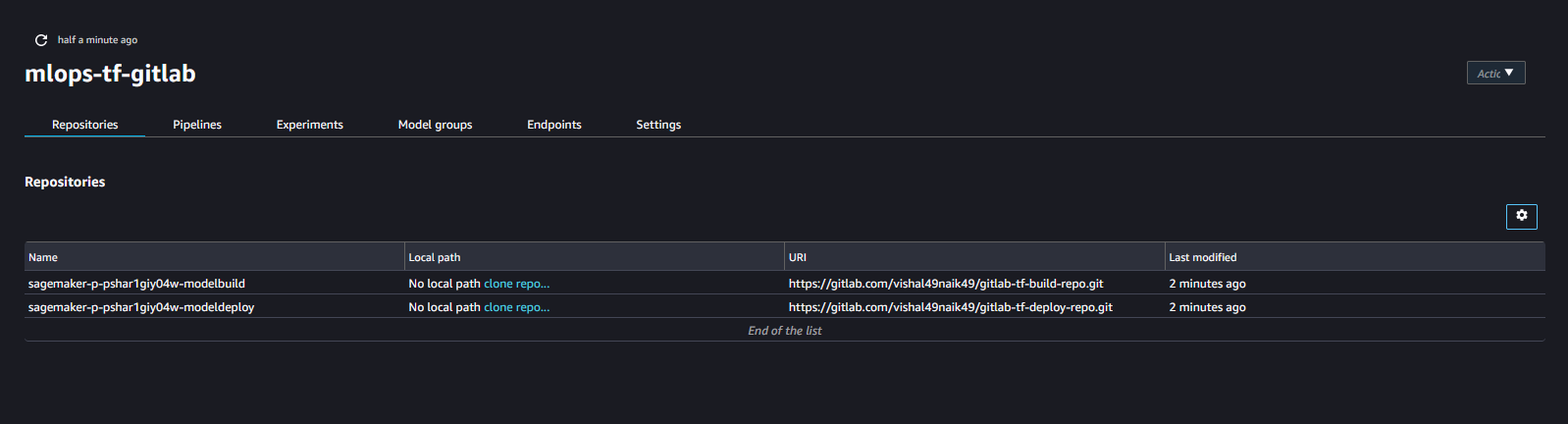Click the mlops-tf-gitlab project title
This screenshot has width=1568, height=424.
[110, 74]
